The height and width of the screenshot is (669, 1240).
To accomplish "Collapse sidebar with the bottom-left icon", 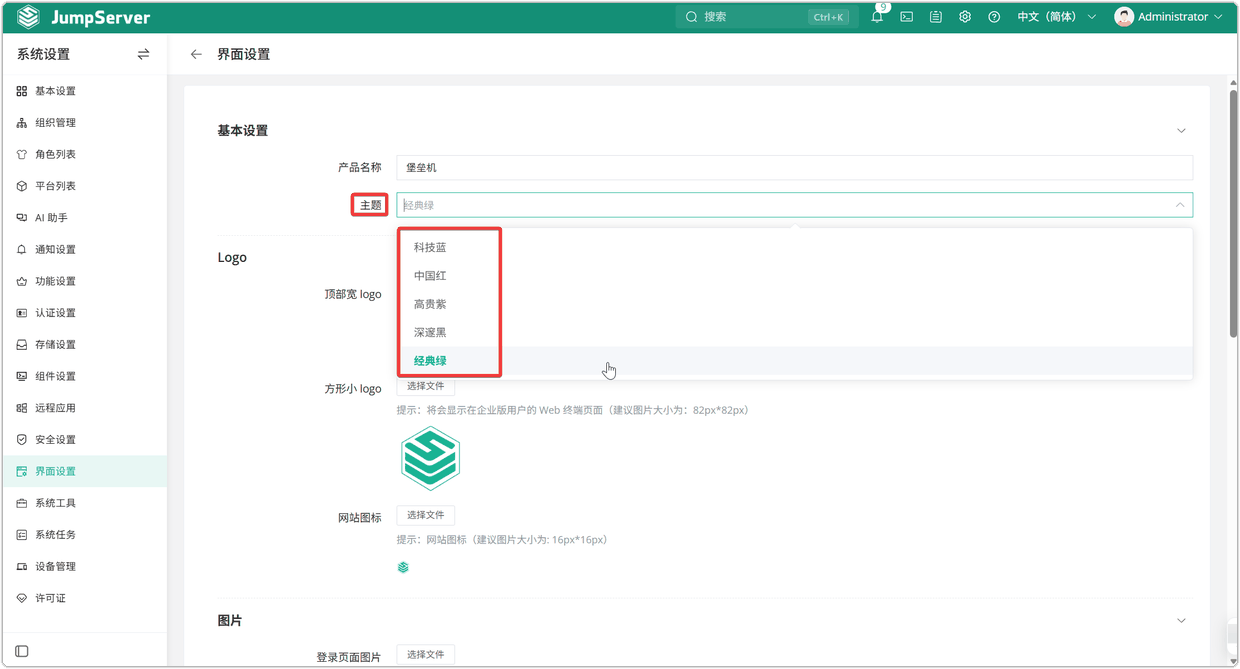I will click(x=22, y=651).
